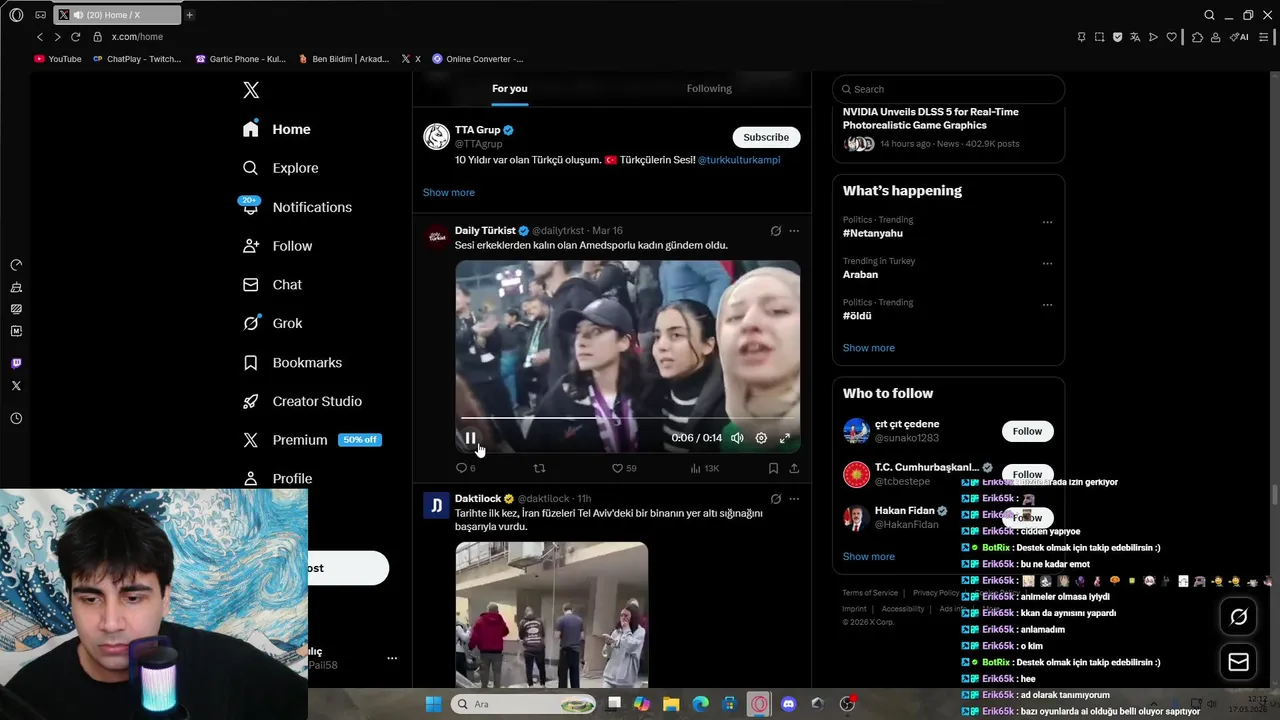
Task: Open Explore page
Action: tap(281, 168)
